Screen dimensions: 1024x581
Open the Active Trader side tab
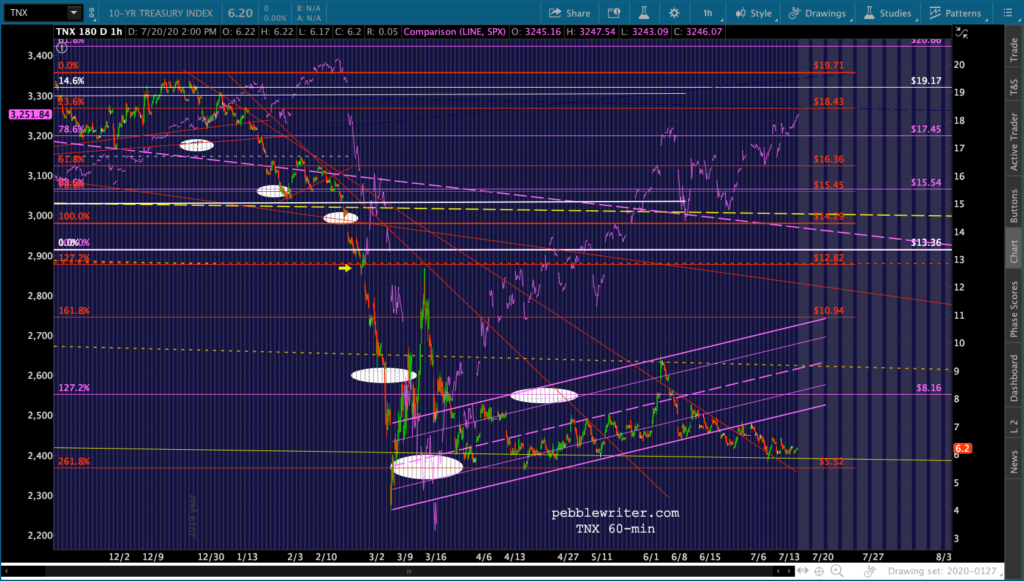pyautogui.click(x=1014, y=141)
